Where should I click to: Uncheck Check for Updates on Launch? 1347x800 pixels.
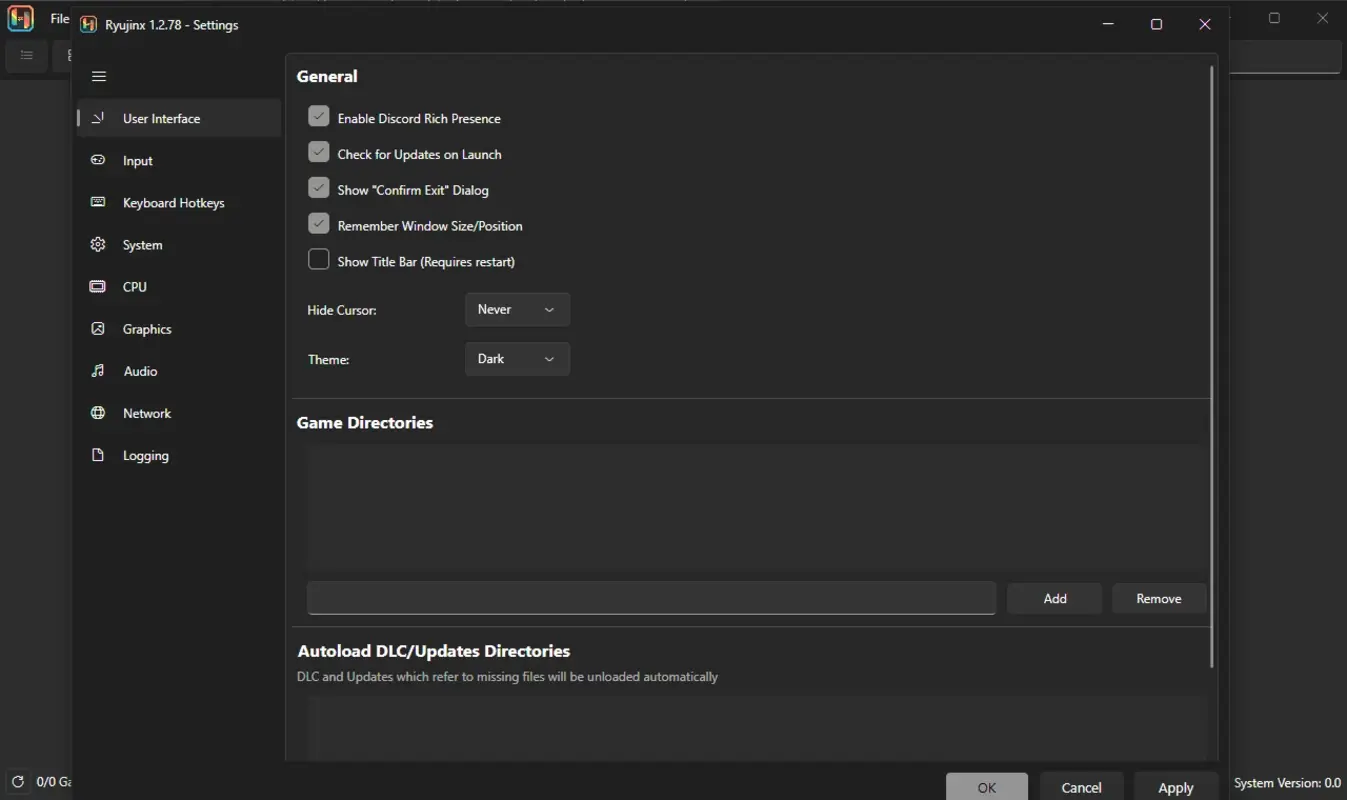click(318, 152)
